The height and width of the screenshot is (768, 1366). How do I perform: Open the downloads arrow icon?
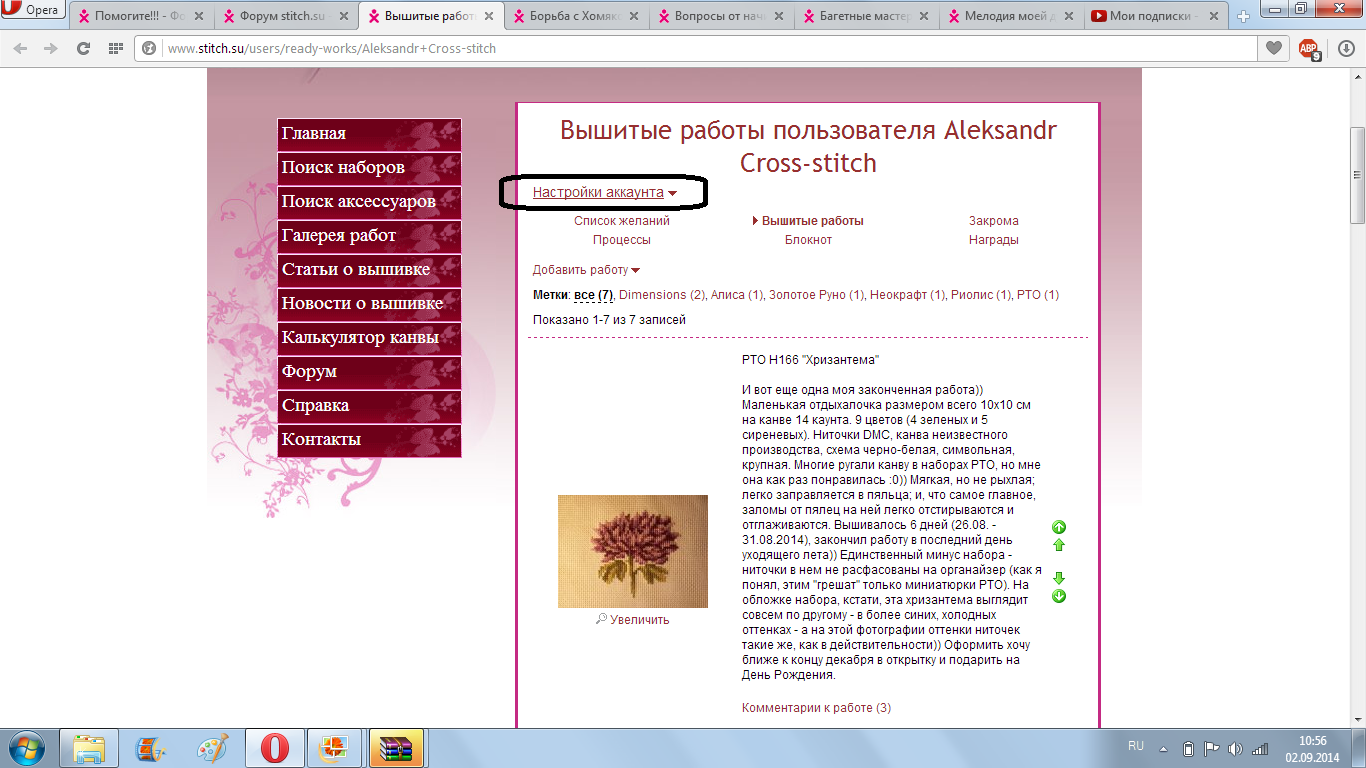pos(1345,48)
